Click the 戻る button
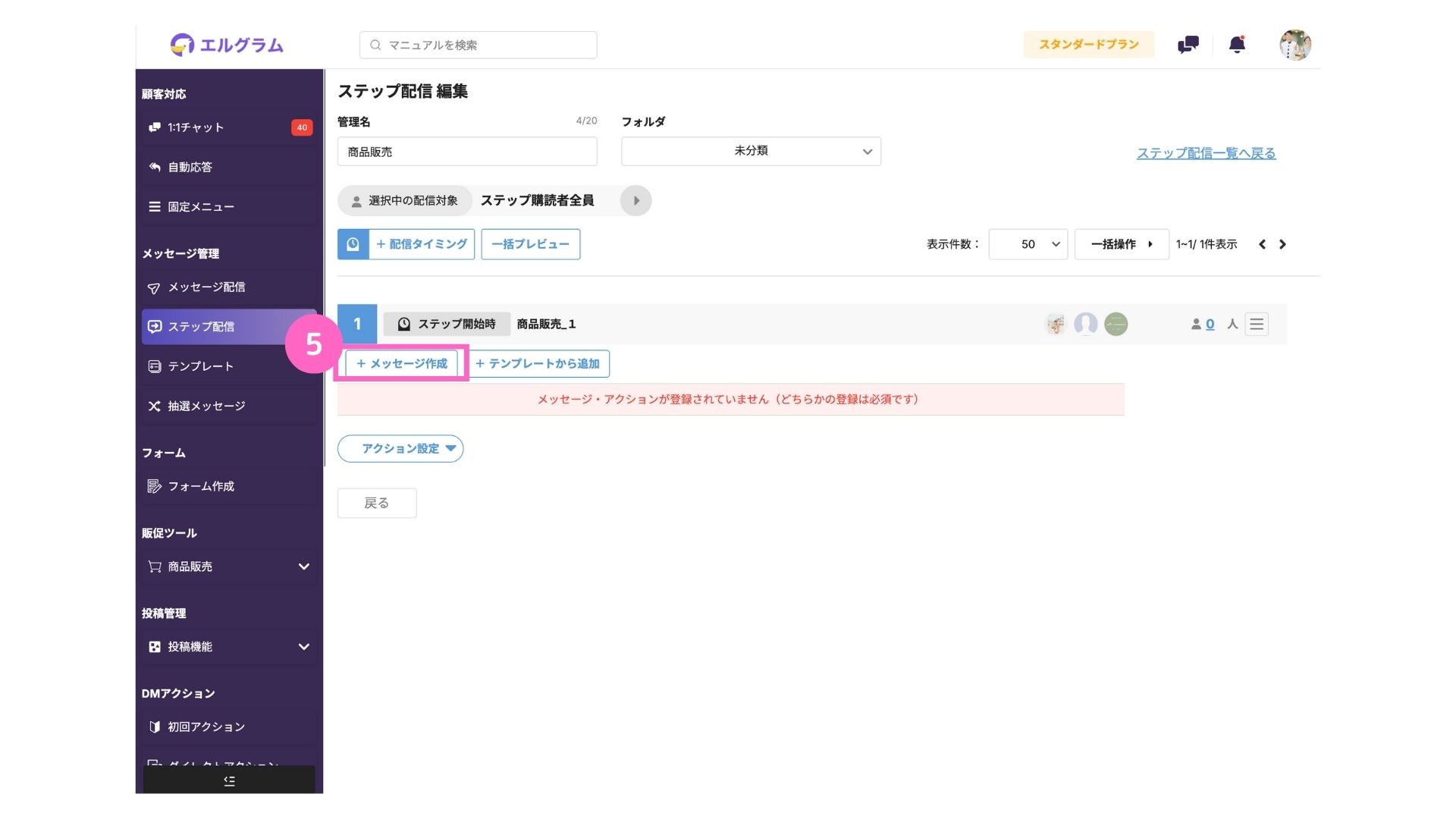This screenshot has width=1456, height=819. (x=377, y=504)
